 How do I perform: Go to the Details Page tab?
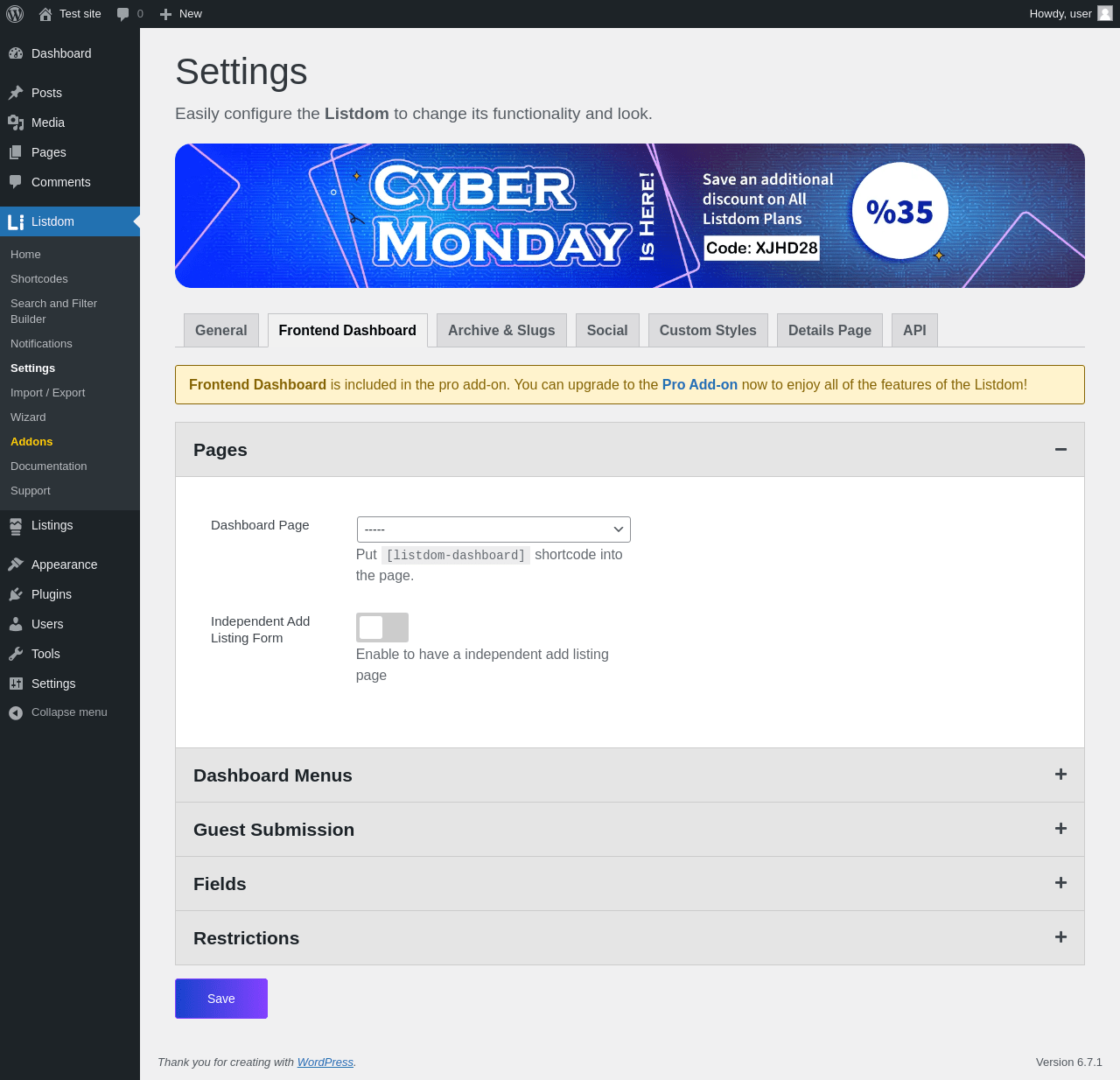(x=829, y=330)
